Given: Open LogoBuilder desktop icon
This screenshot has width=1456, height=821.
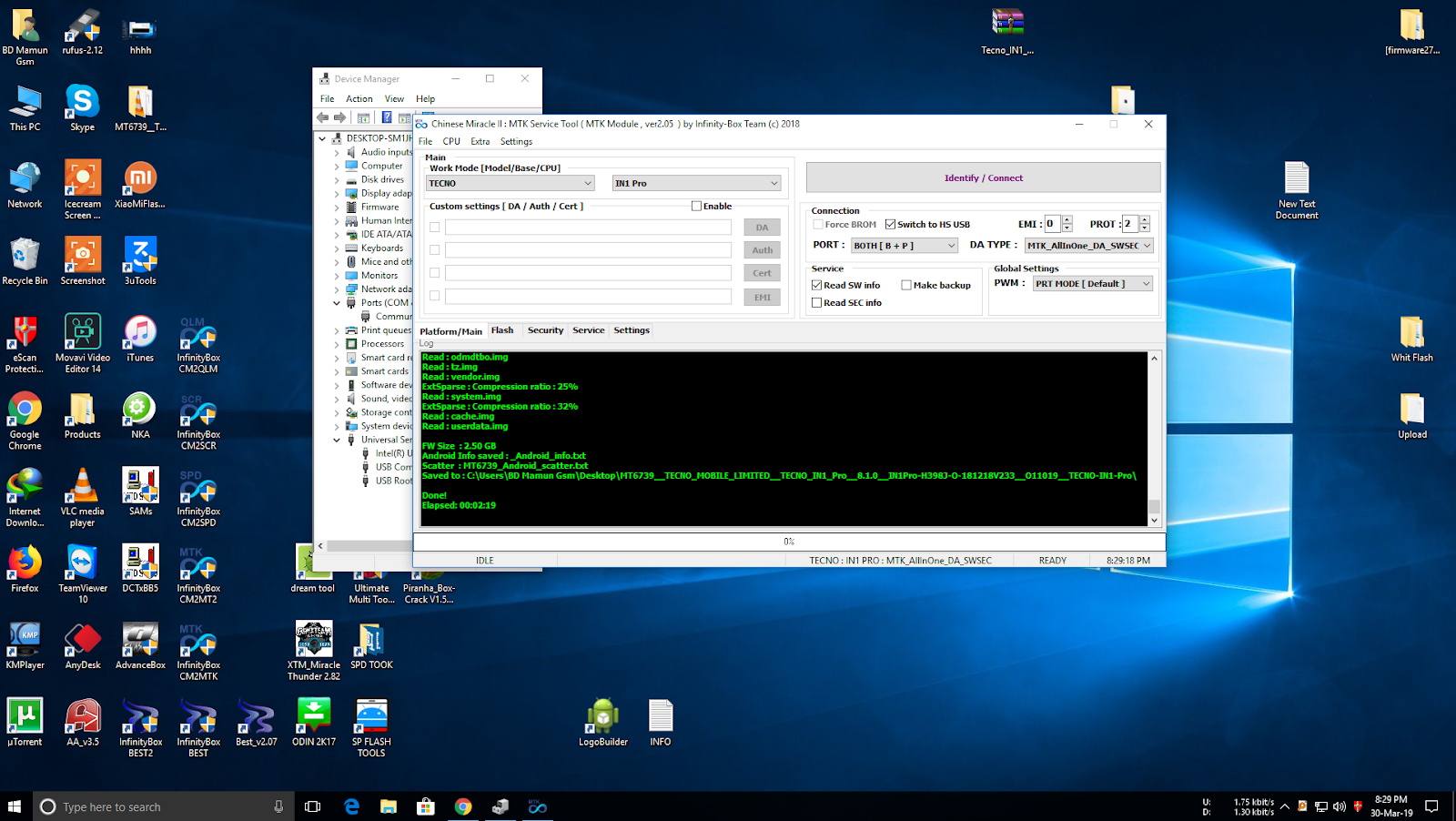Looking at the screenshot, I should [603, 723].
